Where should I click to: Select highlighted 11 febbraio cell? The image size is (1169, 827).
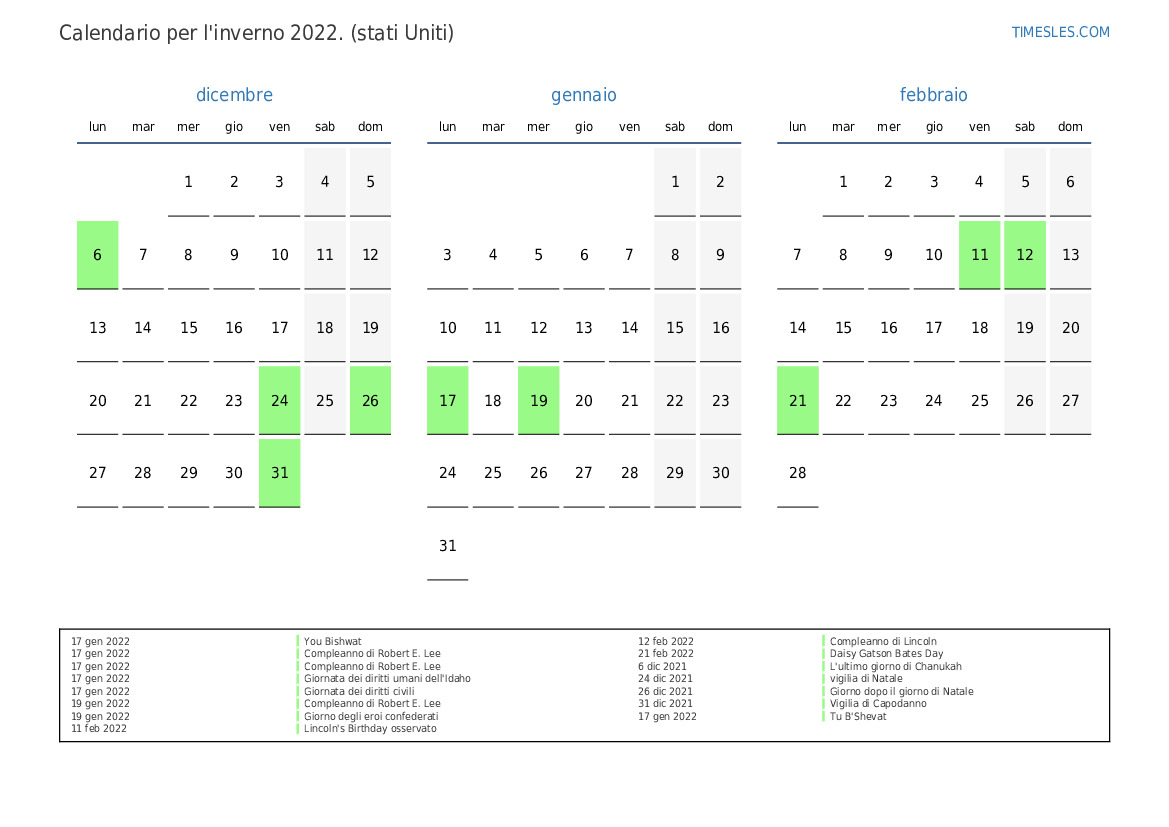coord(980,254)
